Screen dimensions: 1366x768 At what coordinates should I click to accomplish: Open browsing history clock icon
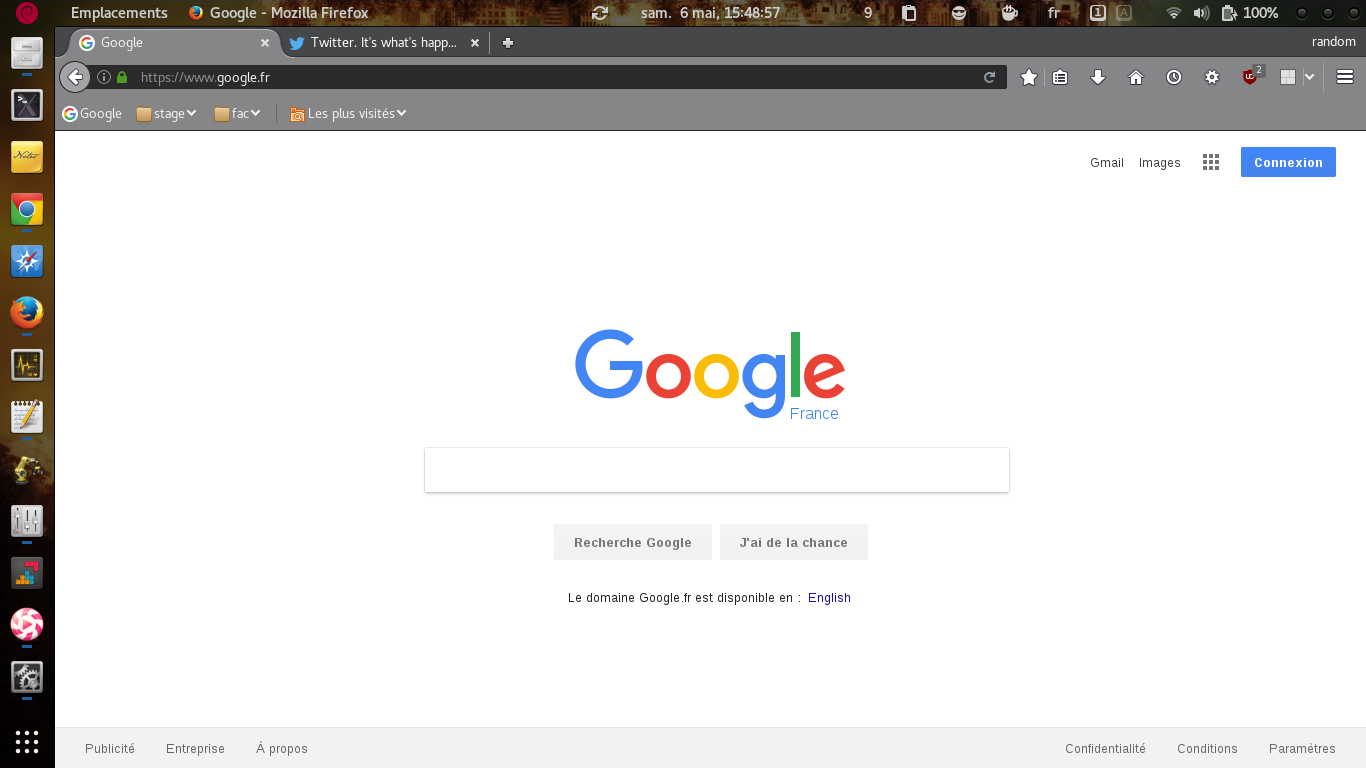(x=1174, y=77)
